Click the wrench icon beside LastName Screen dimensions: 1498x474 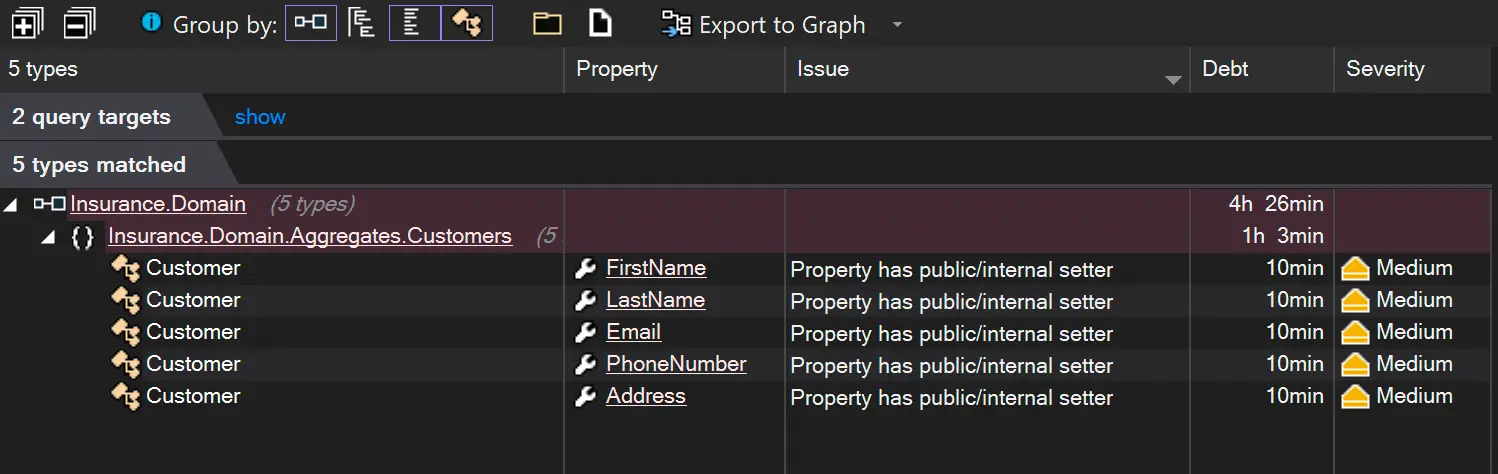coord(586,301)
